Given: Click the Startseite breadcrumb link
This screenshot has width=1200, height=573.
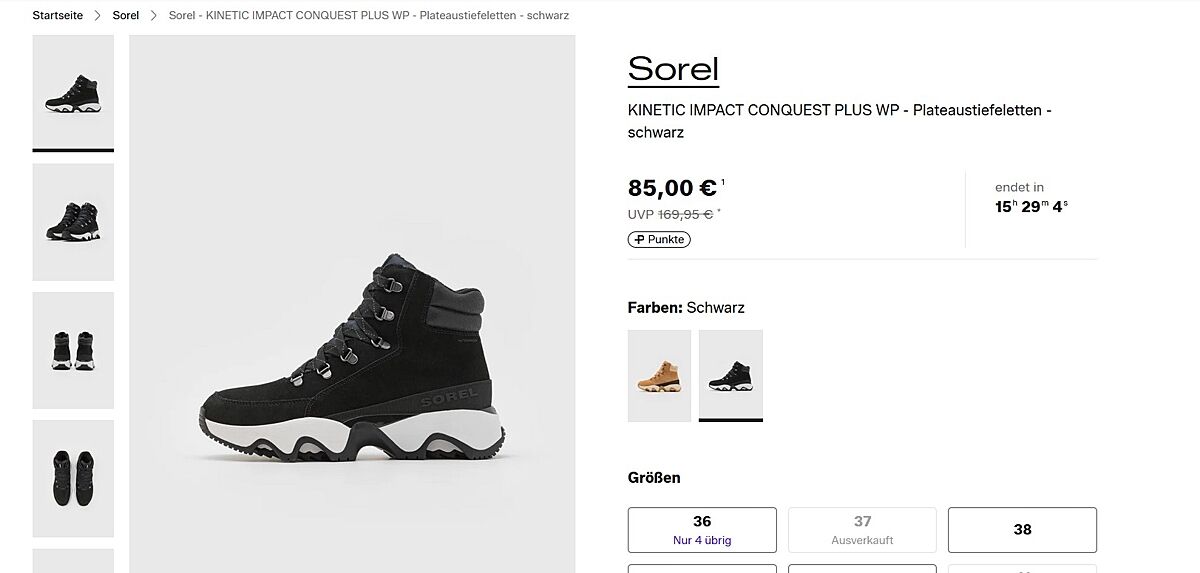Looking at the screenshot, I should tap(57, 16).
